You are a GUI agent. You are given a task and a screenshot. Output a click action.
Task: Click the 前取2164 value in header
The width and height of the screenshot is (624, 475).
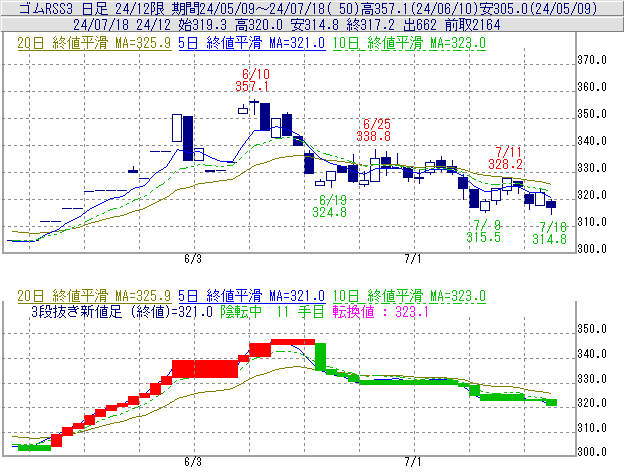click(472, 25)
